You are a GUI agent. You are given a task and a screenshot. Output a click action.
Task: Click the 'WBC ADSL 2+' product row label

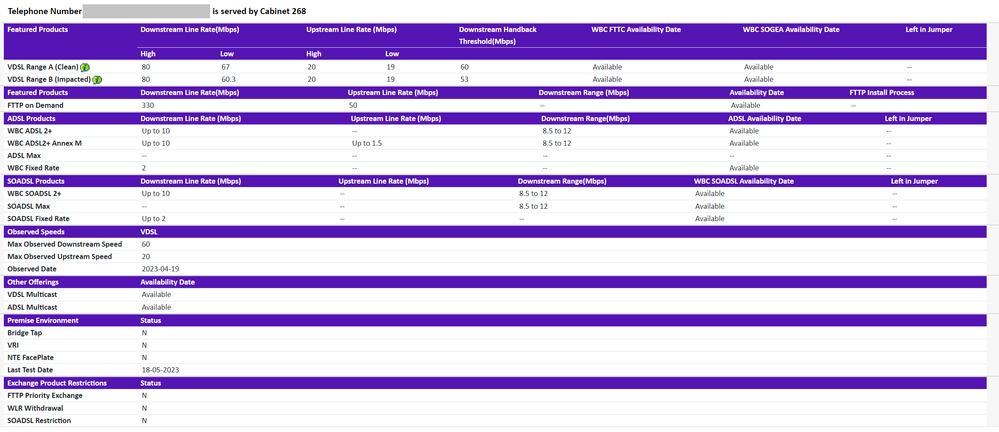(x=31, y=131)
